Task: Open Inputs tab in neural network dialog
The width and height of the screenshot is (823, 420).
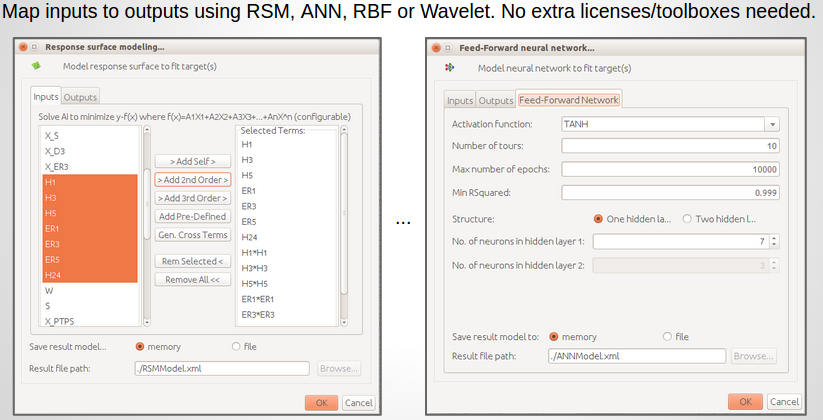Action: pyautogui.click(x=460, y=100)
